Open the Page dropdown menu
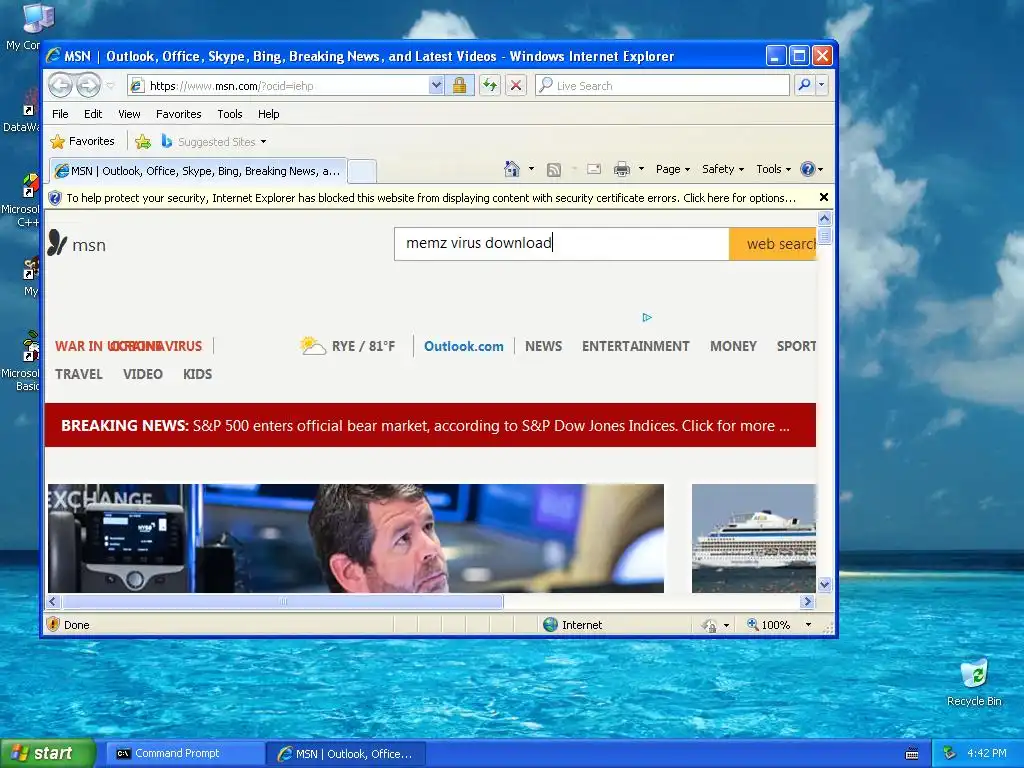 (673, 169)
